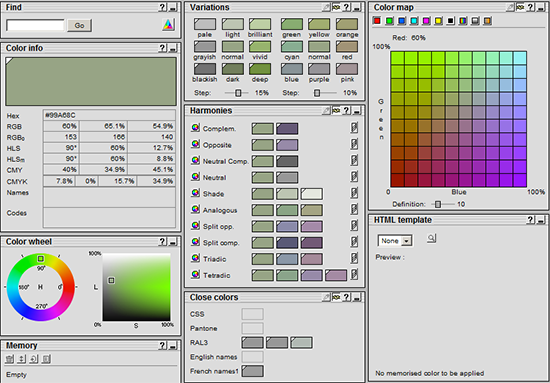Click the French names1 gray swatch
The height and width of the screenshot is (383, 550).
click(253, 371)
